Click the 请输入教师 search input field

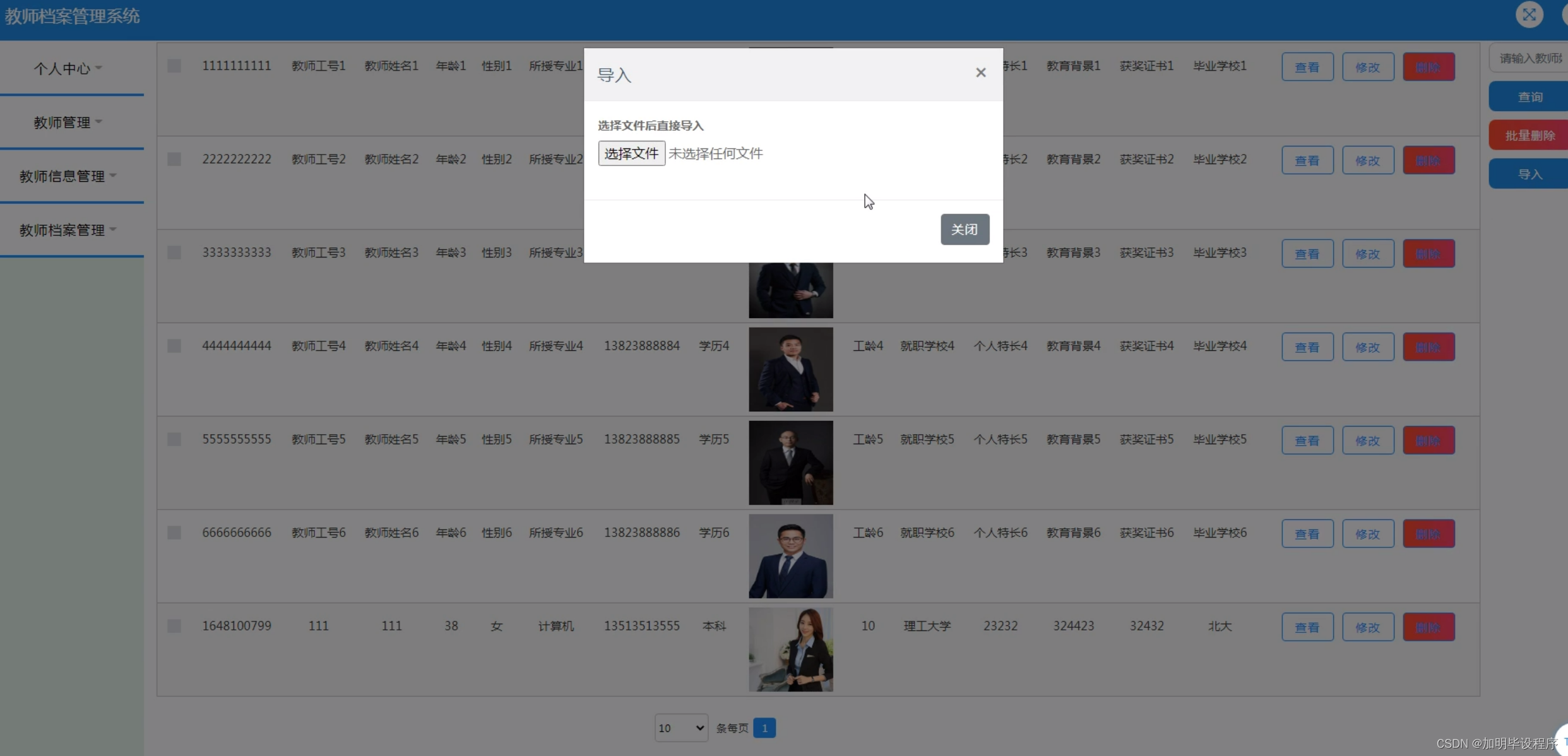(1529, 57)
